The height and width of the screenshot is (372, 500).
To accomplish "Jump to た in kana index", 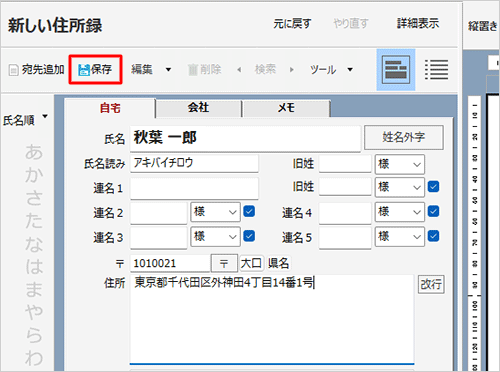I will coord(34,220).
